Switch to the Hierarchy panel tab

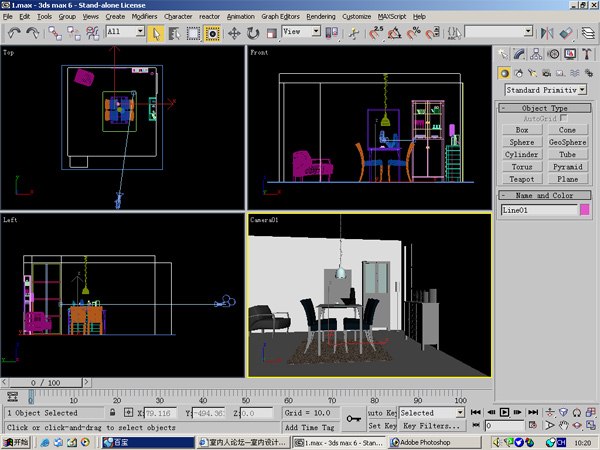(x=536, y=54)
